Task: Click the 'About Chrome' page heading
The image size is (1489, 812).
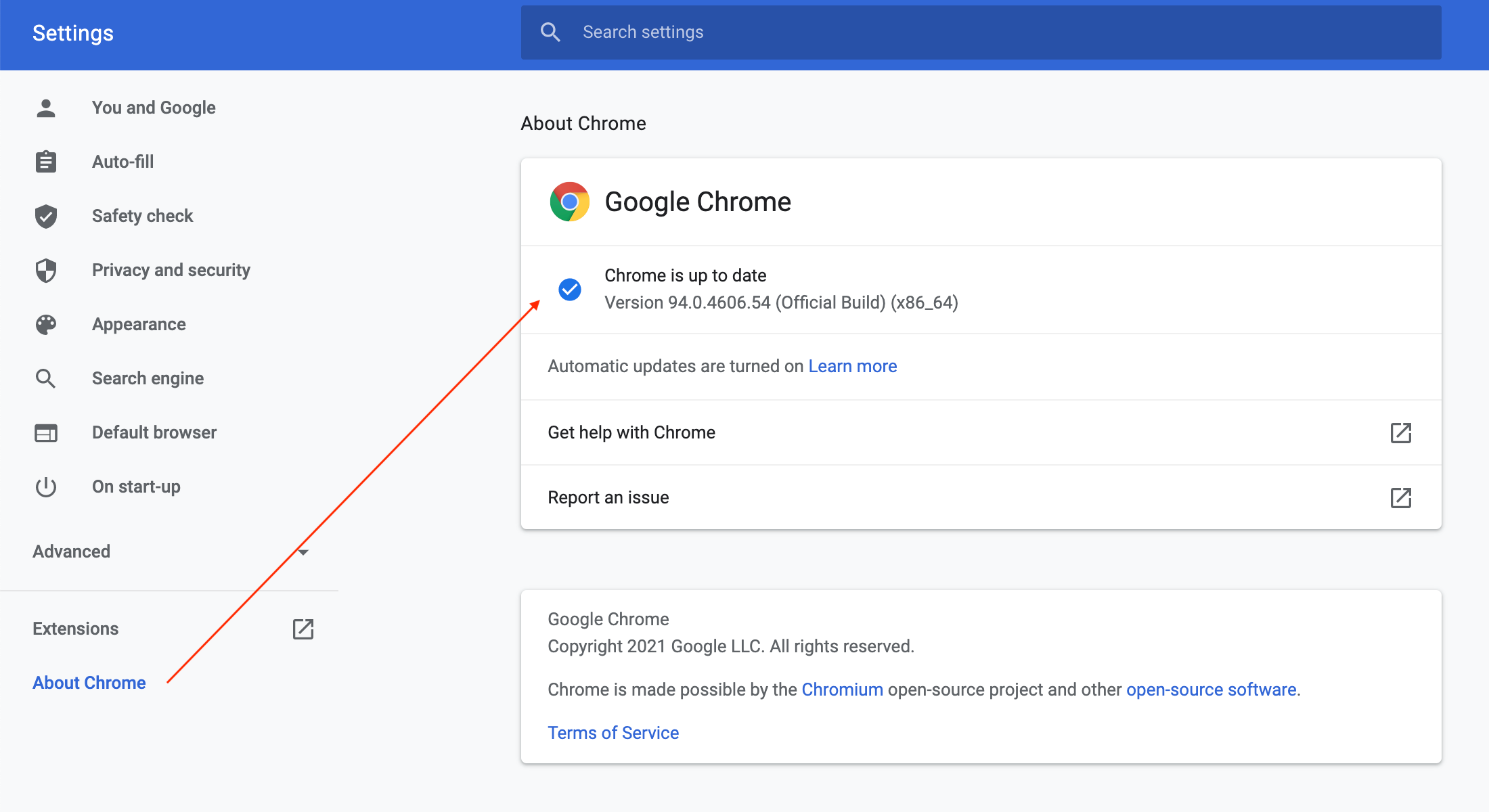Action: 583,123
